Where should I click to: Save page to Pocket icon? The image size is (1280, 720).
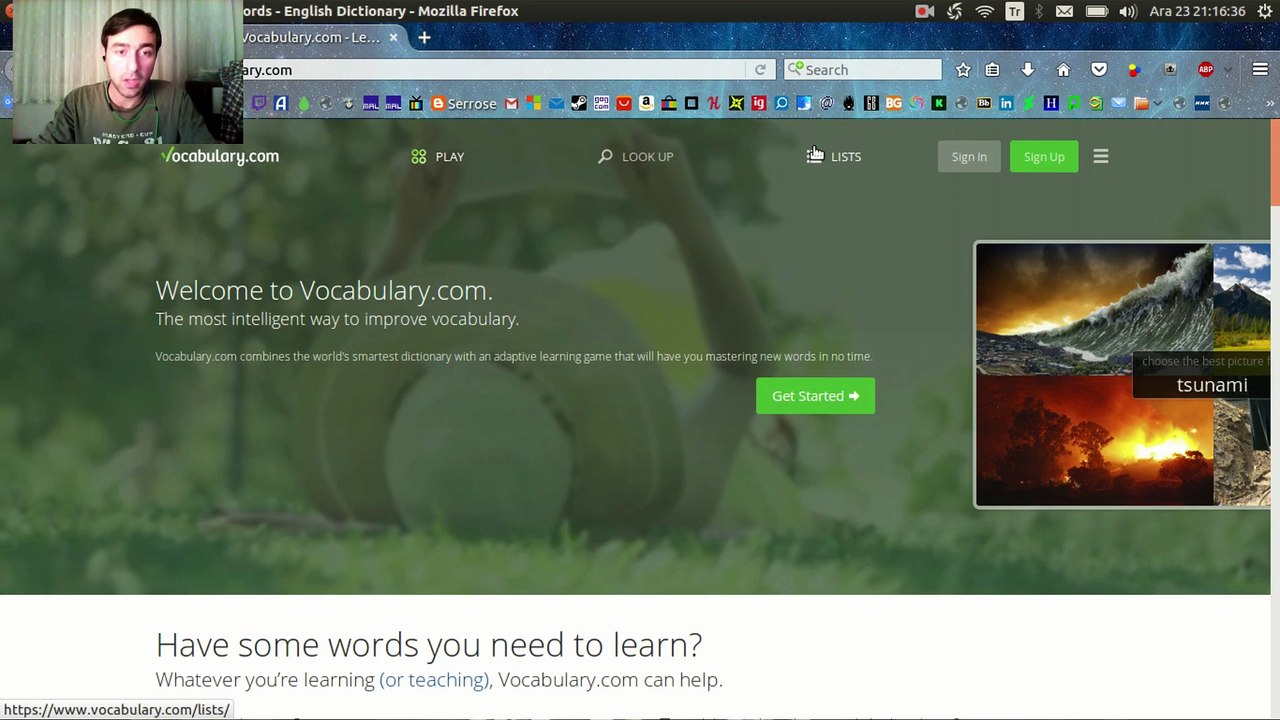point(1099,70)
